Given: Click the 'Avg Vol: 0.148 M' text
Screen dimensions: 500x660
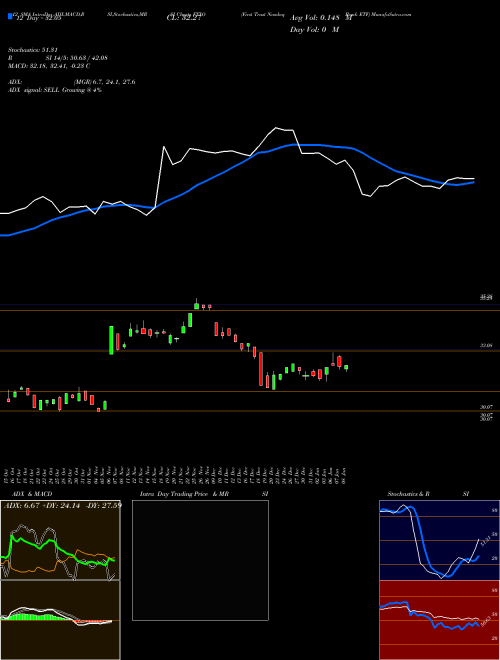Looking at the screenshot, I should pos(321,18).
